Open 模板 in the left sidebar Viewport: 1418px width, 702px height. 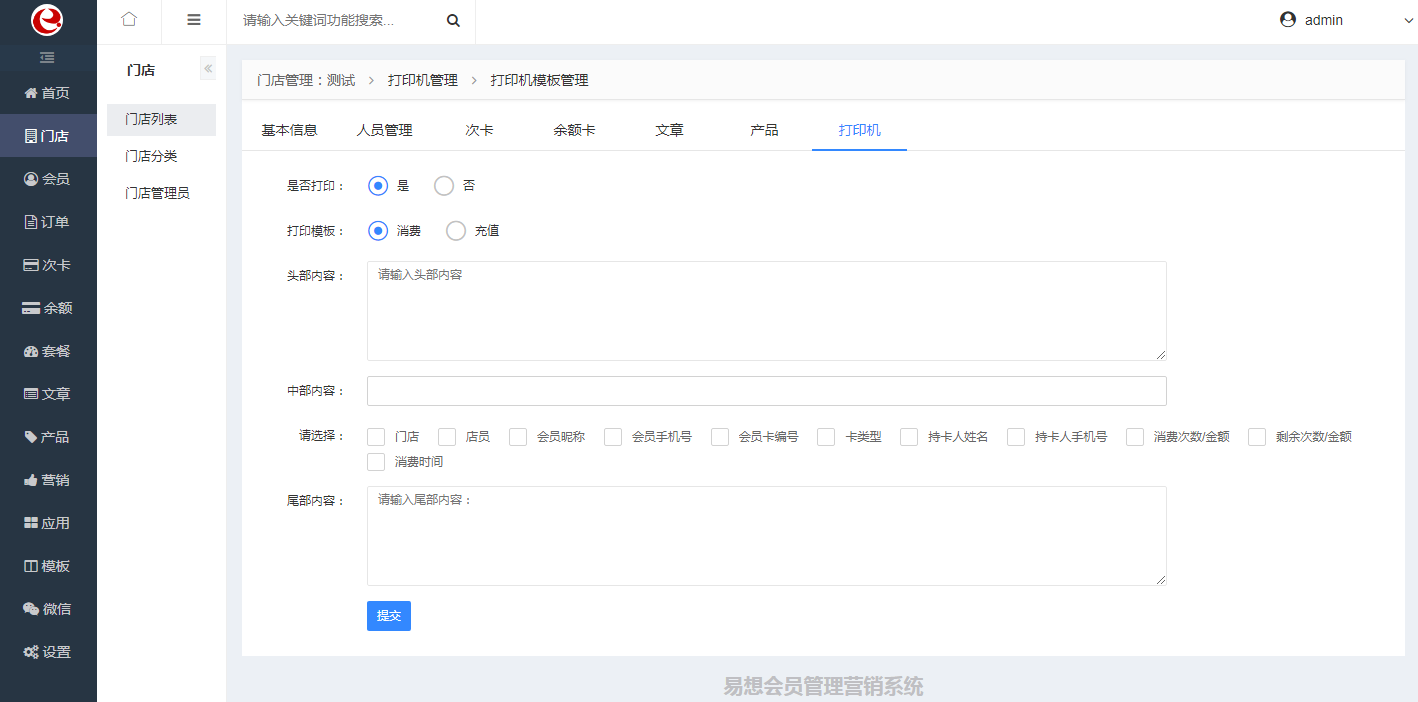coord(48,566)
